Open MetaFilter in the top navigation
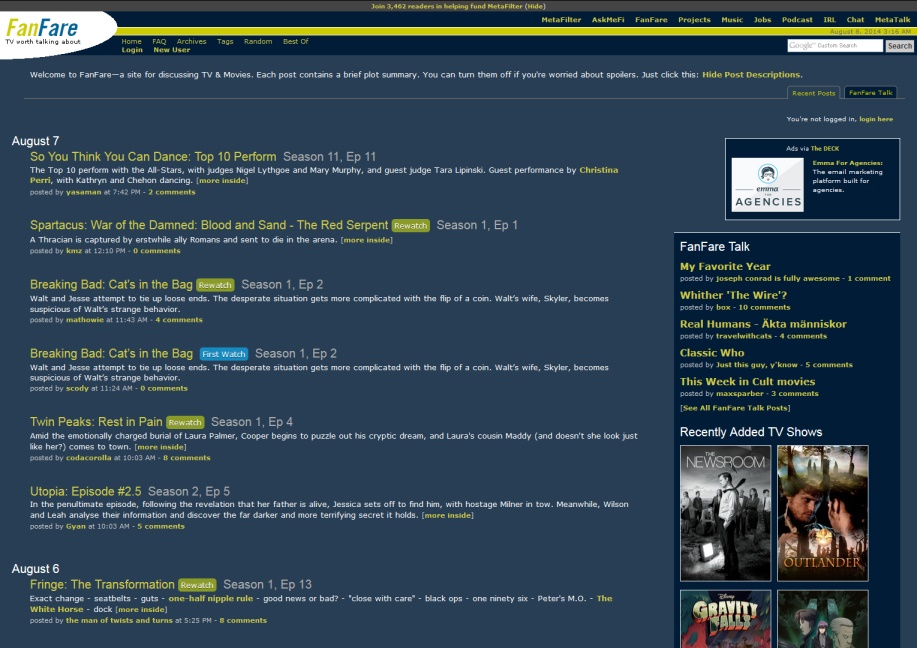 point(561,20)
